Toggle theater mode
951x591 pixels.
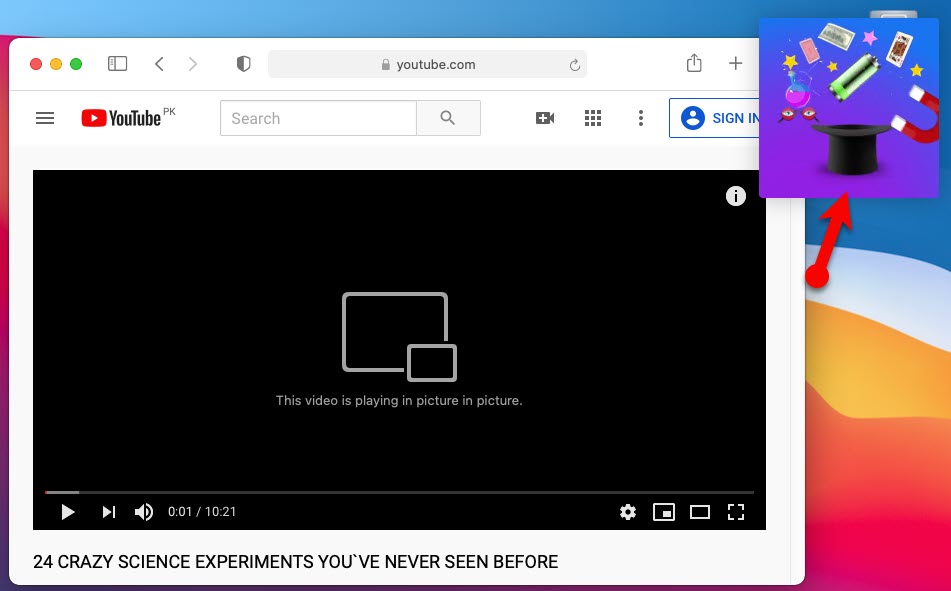pyautogui.click(x=700, y=512)
